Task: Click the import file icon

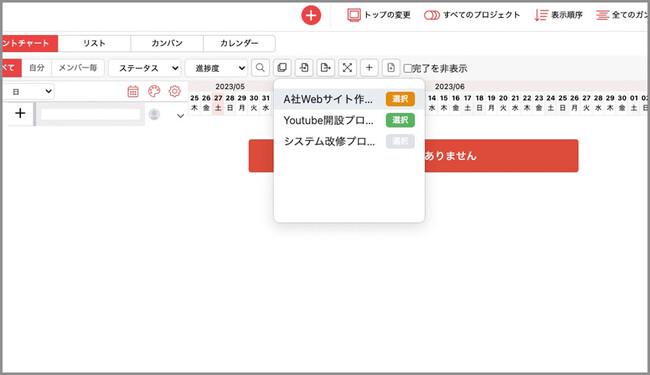Action: [x=304, y=68]
